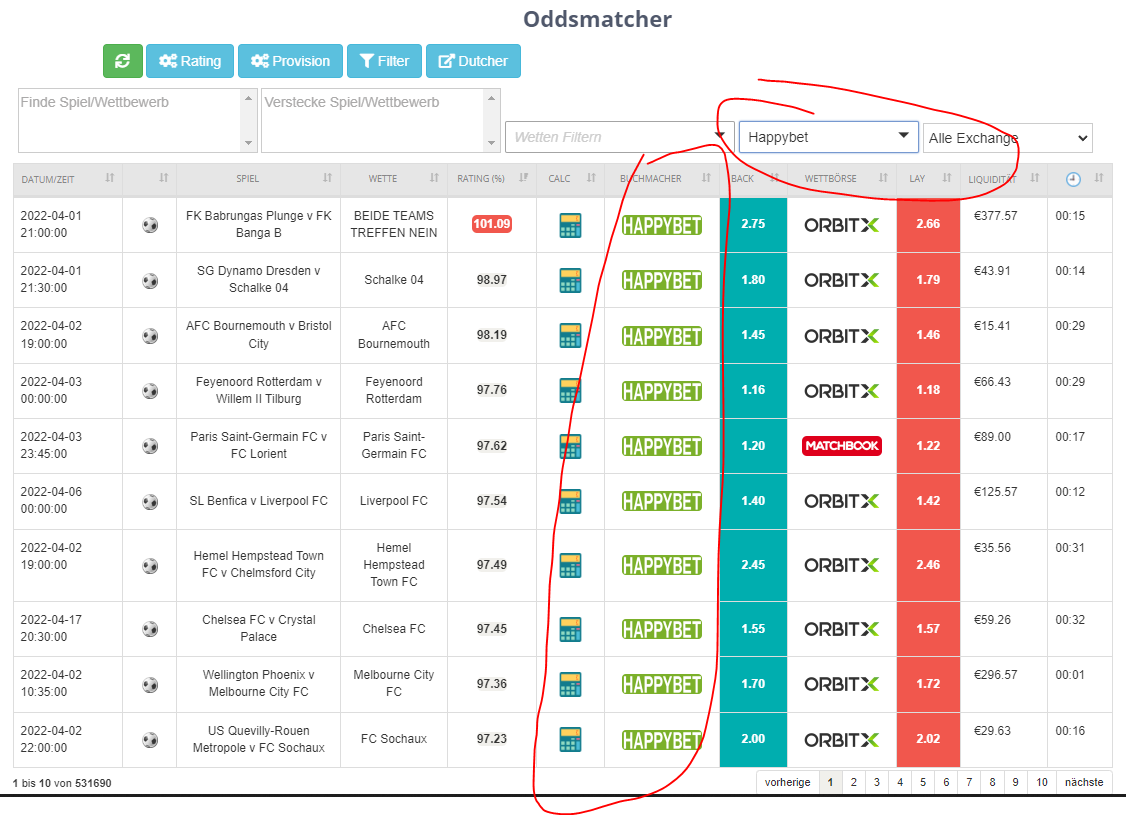1126x815 pixels.
Task: Focus the Verstecke Spiel/Wettbewerb box
Action: [x=381, y=121]
